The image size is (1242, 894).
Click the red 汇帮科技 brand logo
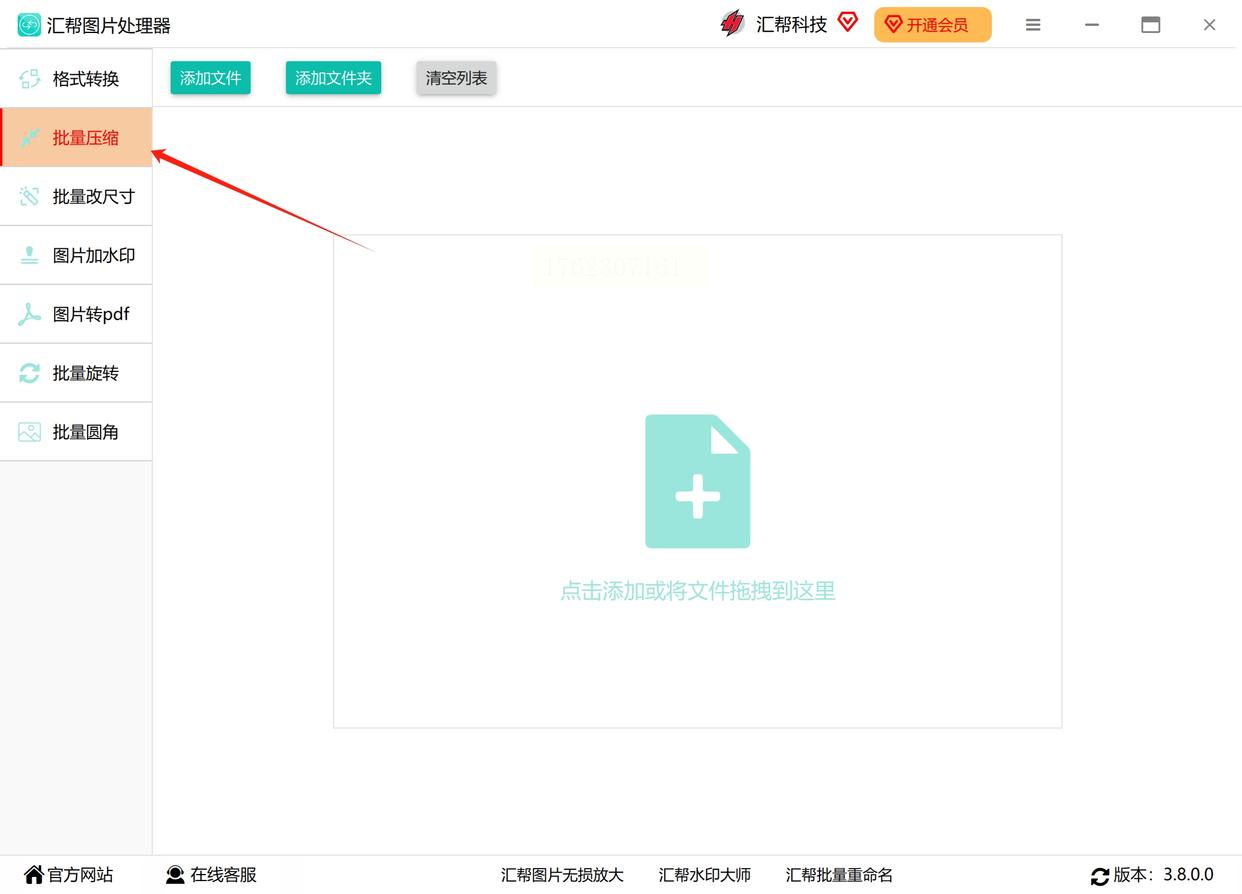point(733,24)
